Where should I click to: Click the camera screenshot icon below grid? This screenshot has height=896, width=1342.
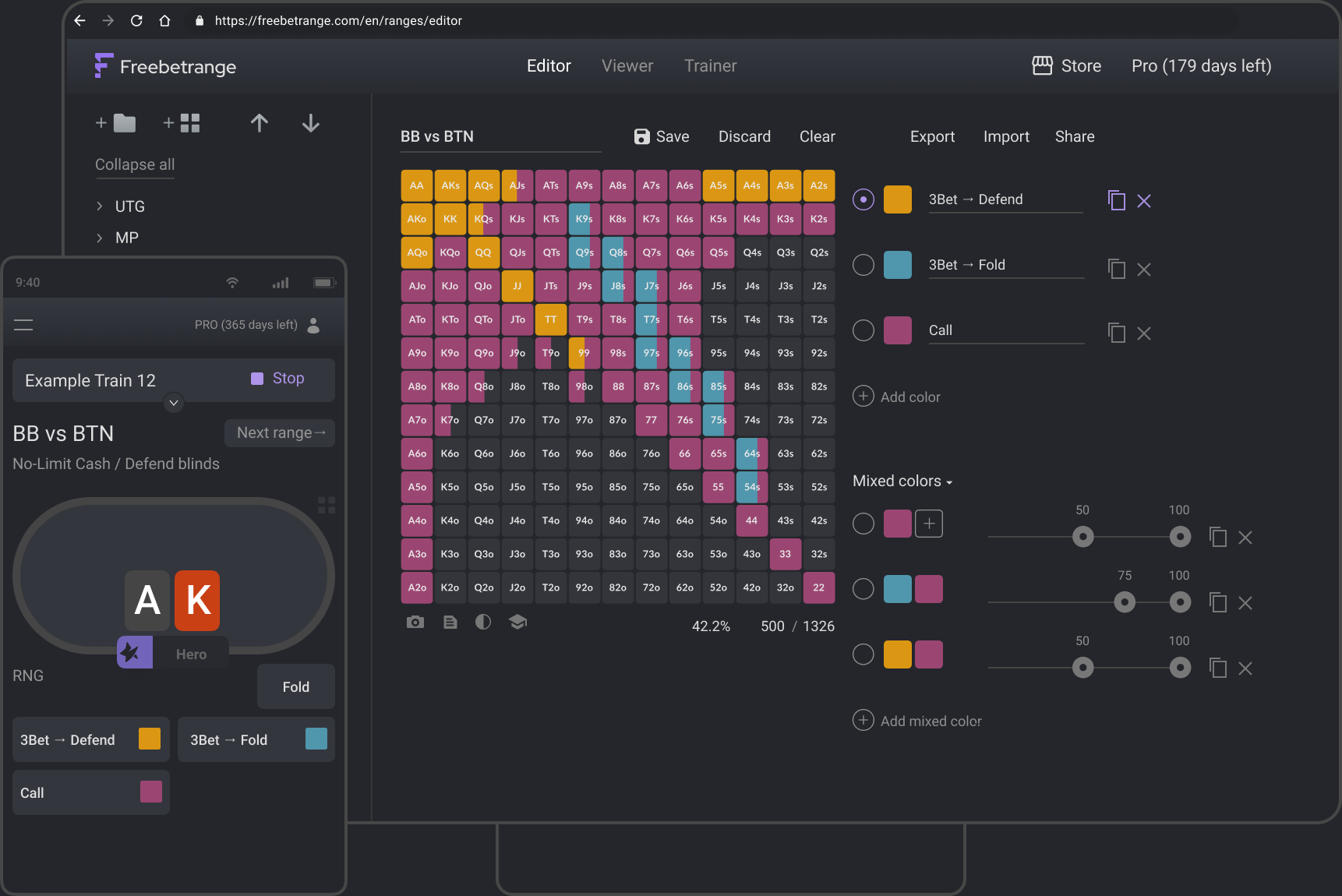(415, 622)
